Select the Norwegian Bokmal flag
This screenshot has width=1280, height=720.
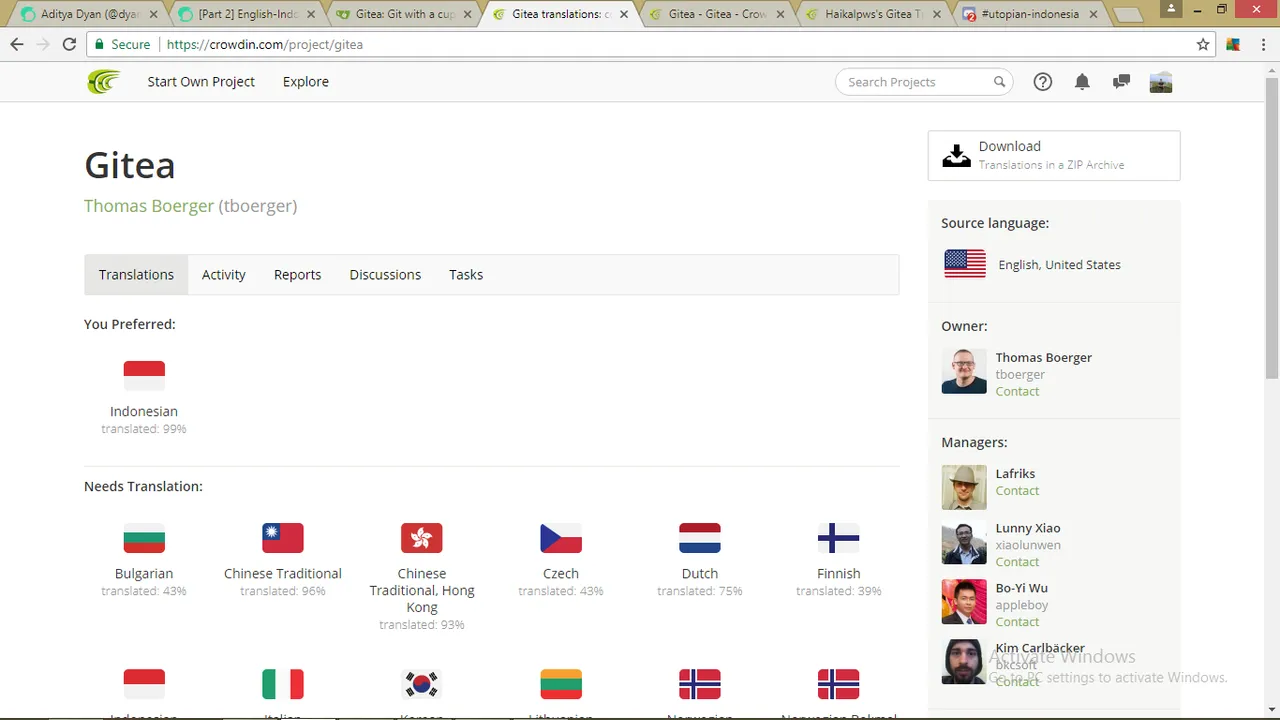tap(839, 684)
